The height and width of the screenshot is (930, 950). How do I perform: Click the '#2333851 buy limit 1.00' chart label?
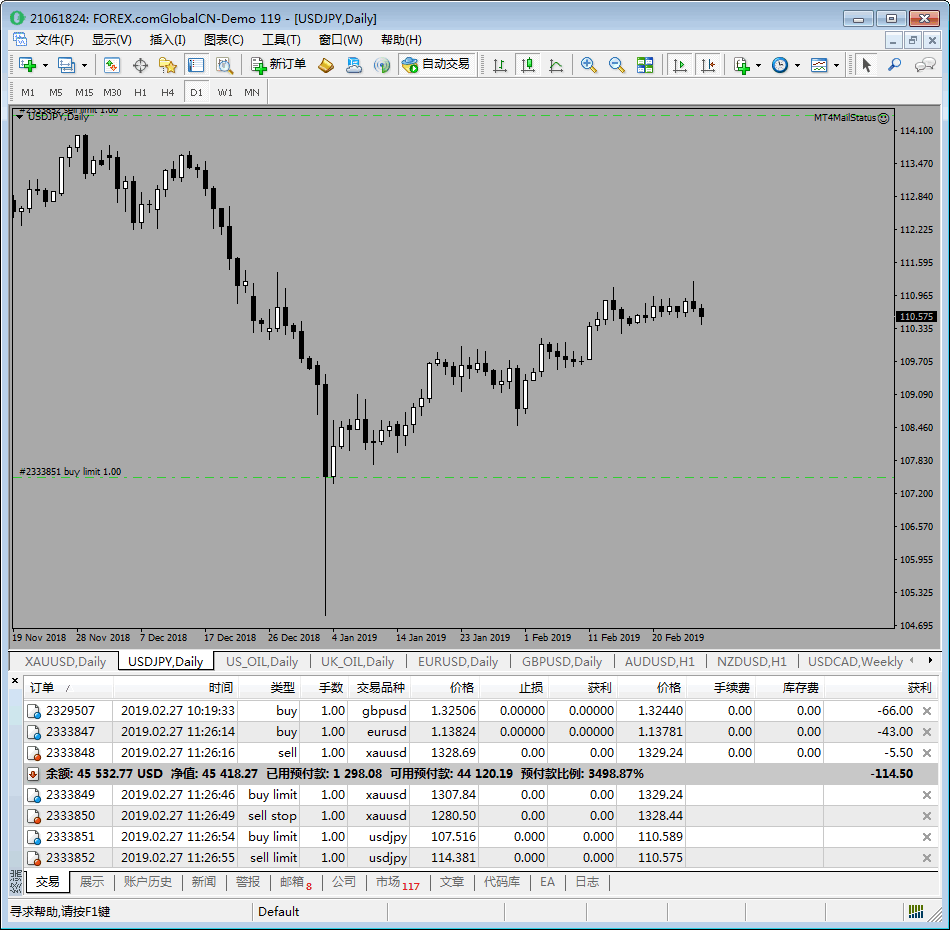click(70, 471)
